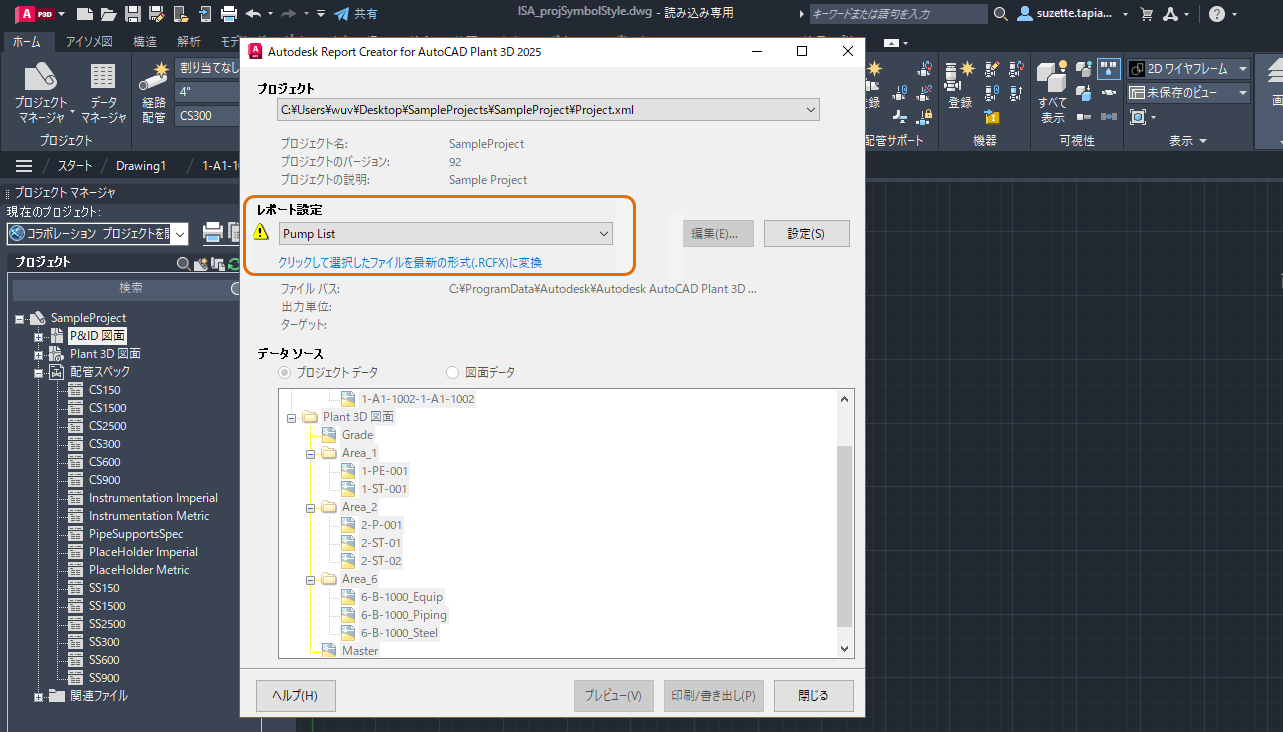Viewport: 1283px width, 732px height.
Task: Open the Help question mark icon
Action: 1217,14
